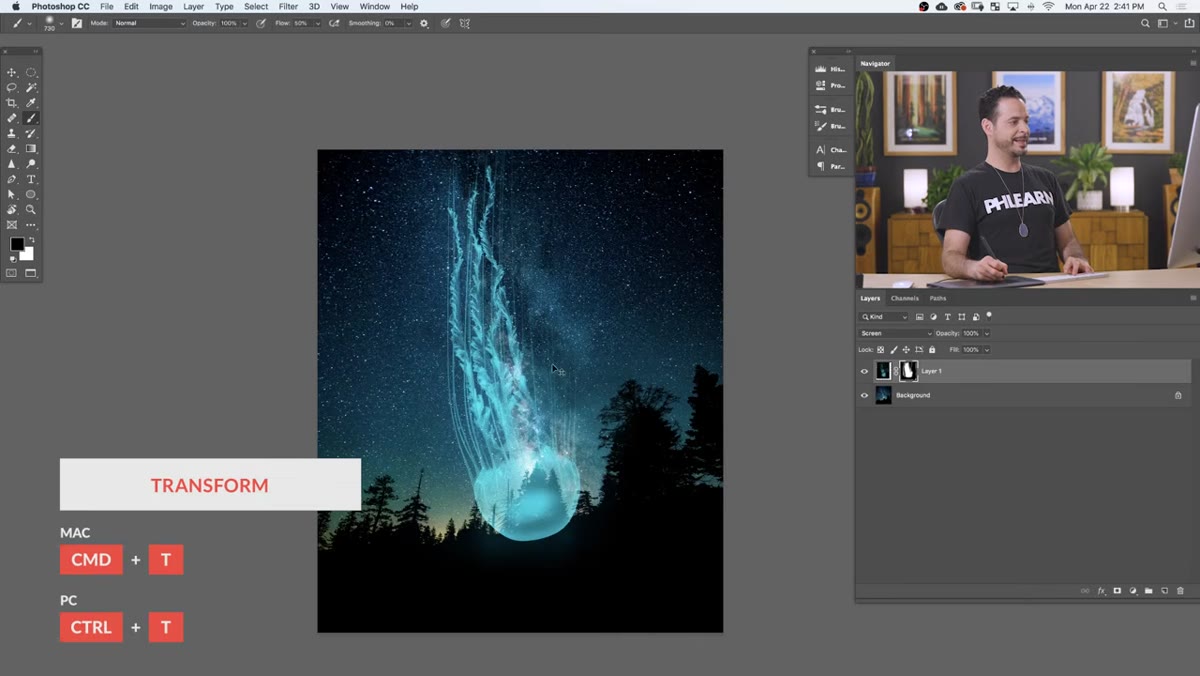The height and width of the screenshot is (676, 1200).
Task: Open the tool preset picker arrow
Action: (29, 23)
